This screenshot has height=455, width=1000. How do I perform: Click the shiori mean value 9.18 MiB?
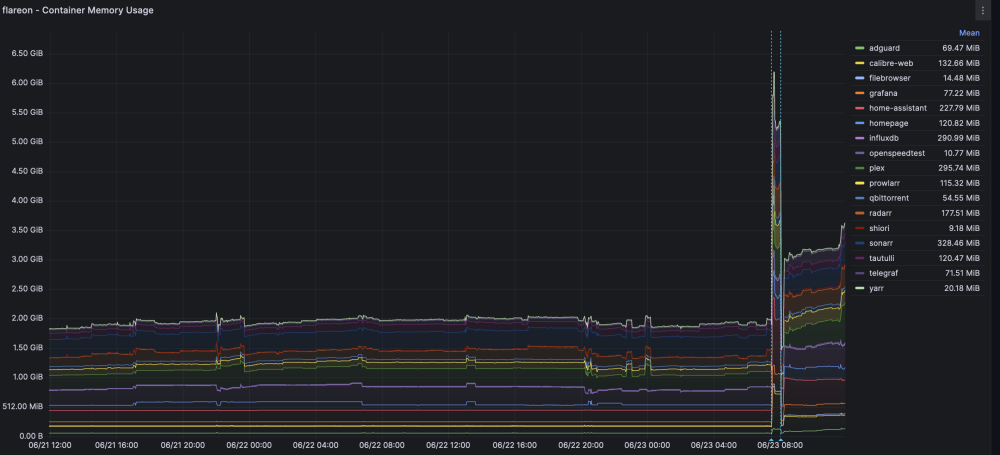(965, 228)
